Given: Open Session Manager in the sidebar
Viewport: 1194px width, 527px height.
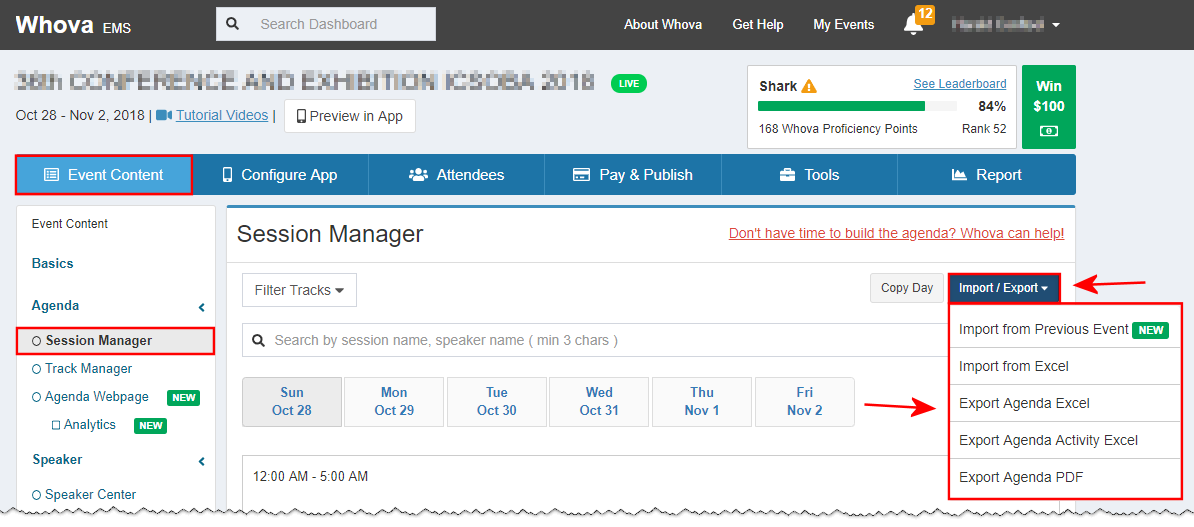Looking at the screenshot, I should pos(115,340).
